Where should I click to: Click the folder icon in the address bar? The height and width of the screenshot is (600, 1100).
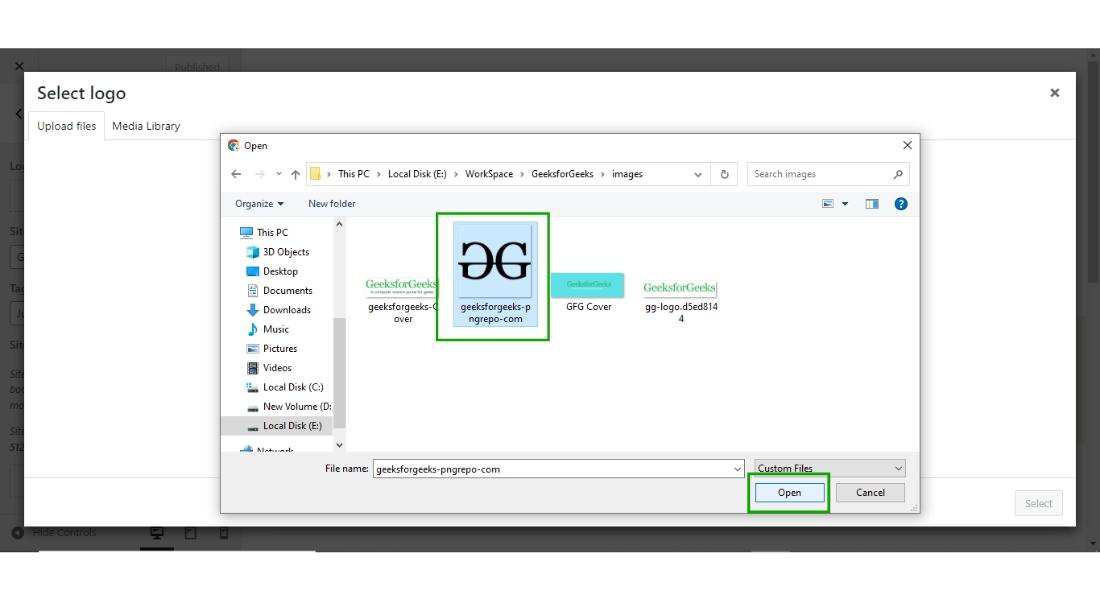tap(315, 174)
